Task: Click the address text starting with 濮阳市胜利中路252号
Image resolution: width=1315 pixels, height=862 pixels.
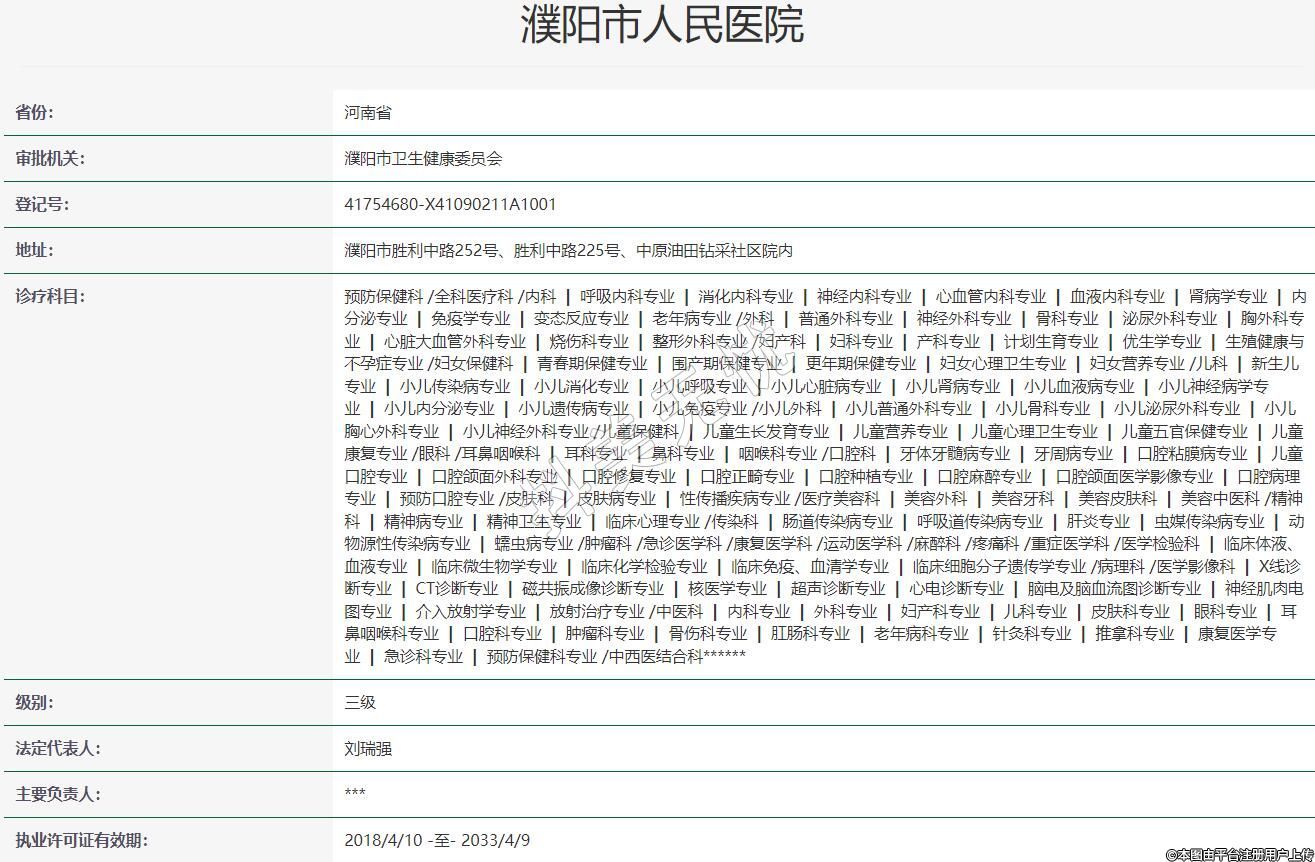Action: 568,250
